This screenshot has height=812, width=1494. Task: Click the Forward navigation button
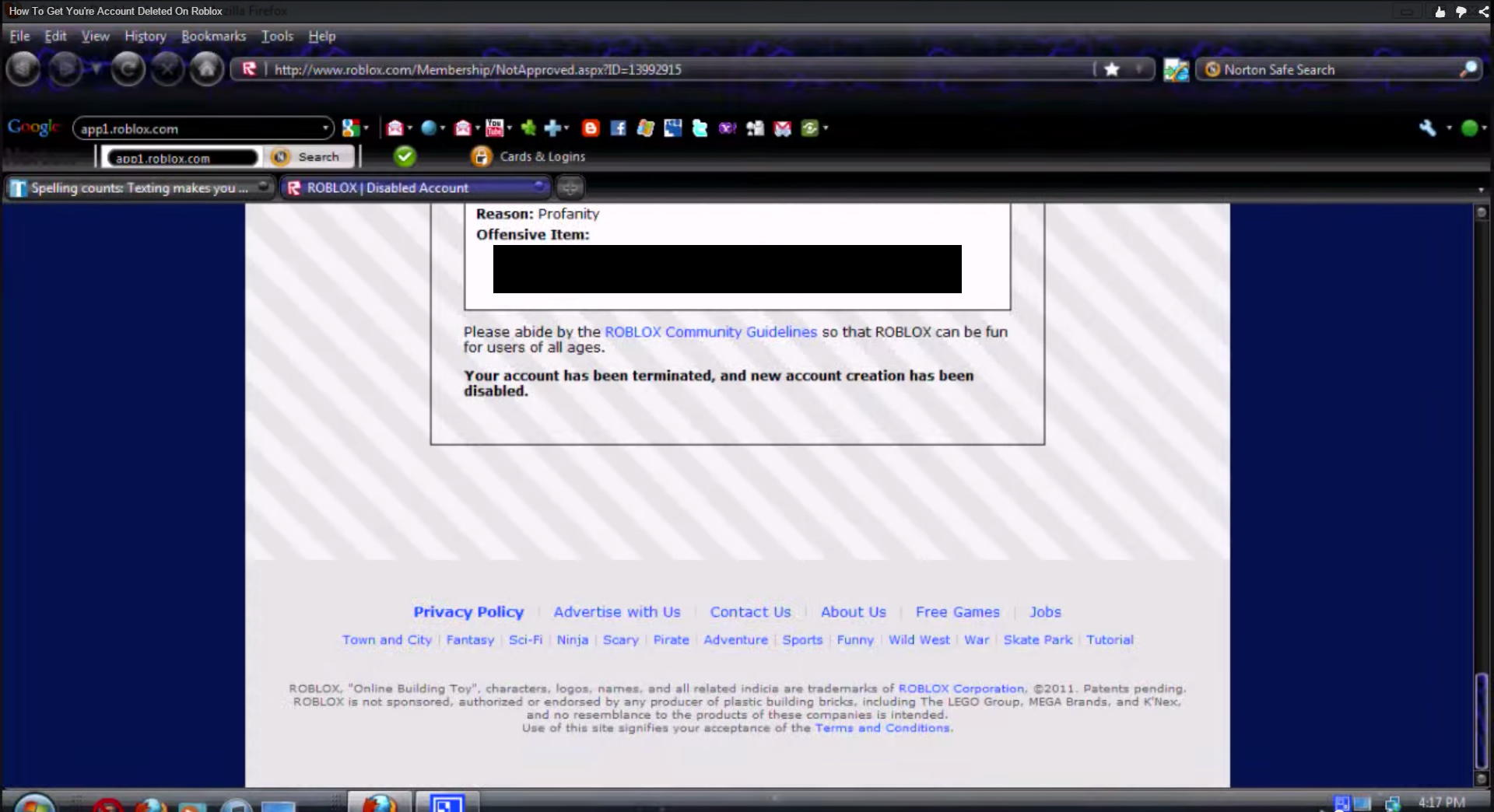point(65,69)
